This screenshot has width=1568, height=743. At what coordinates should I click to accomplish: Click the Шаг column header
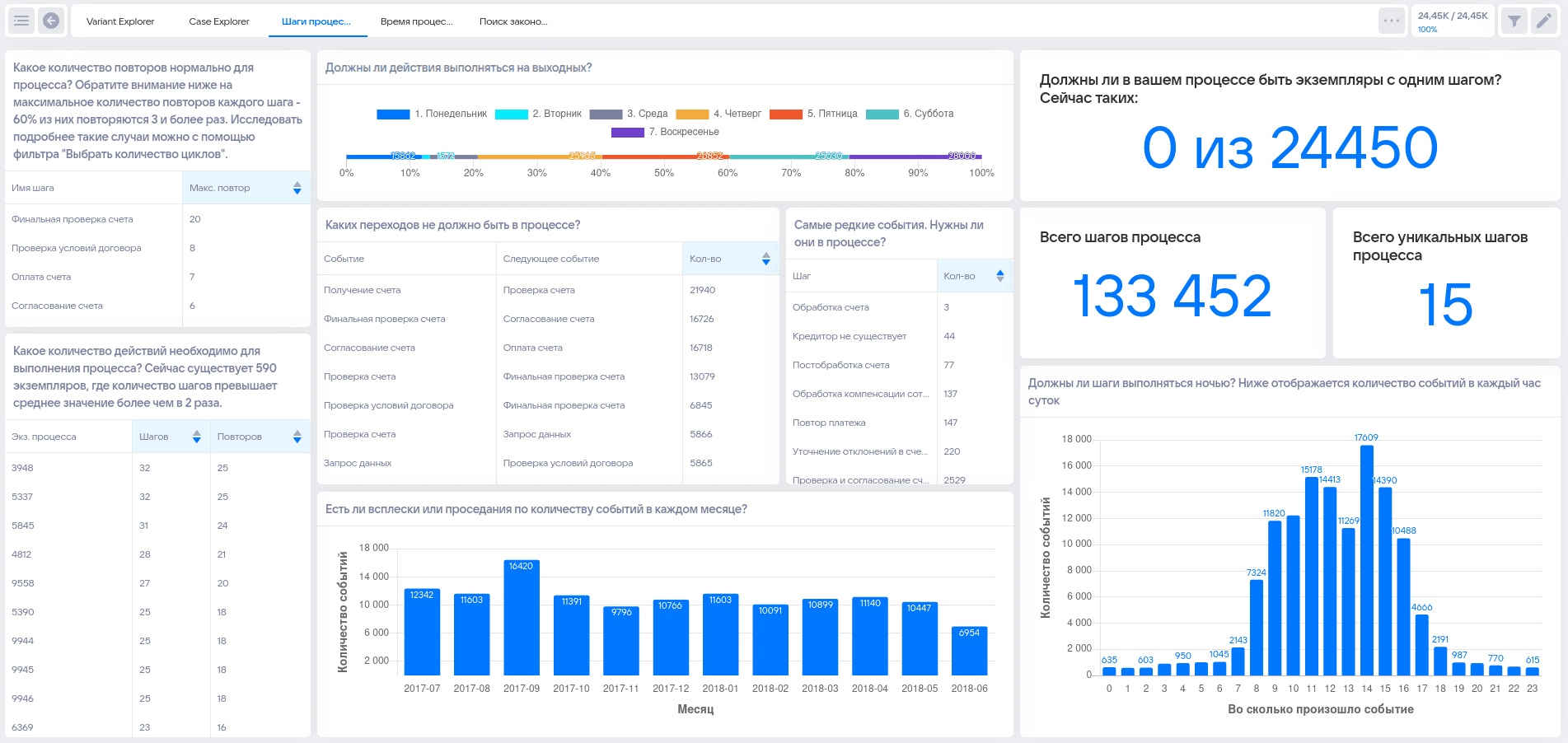[861, 276]
